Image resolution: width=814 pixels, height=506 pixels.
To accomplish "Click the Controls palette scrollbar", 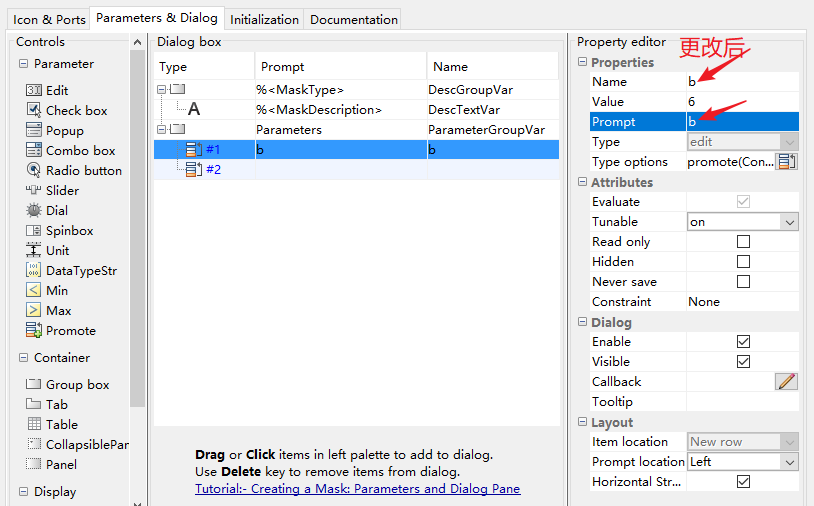I will 137,228.
